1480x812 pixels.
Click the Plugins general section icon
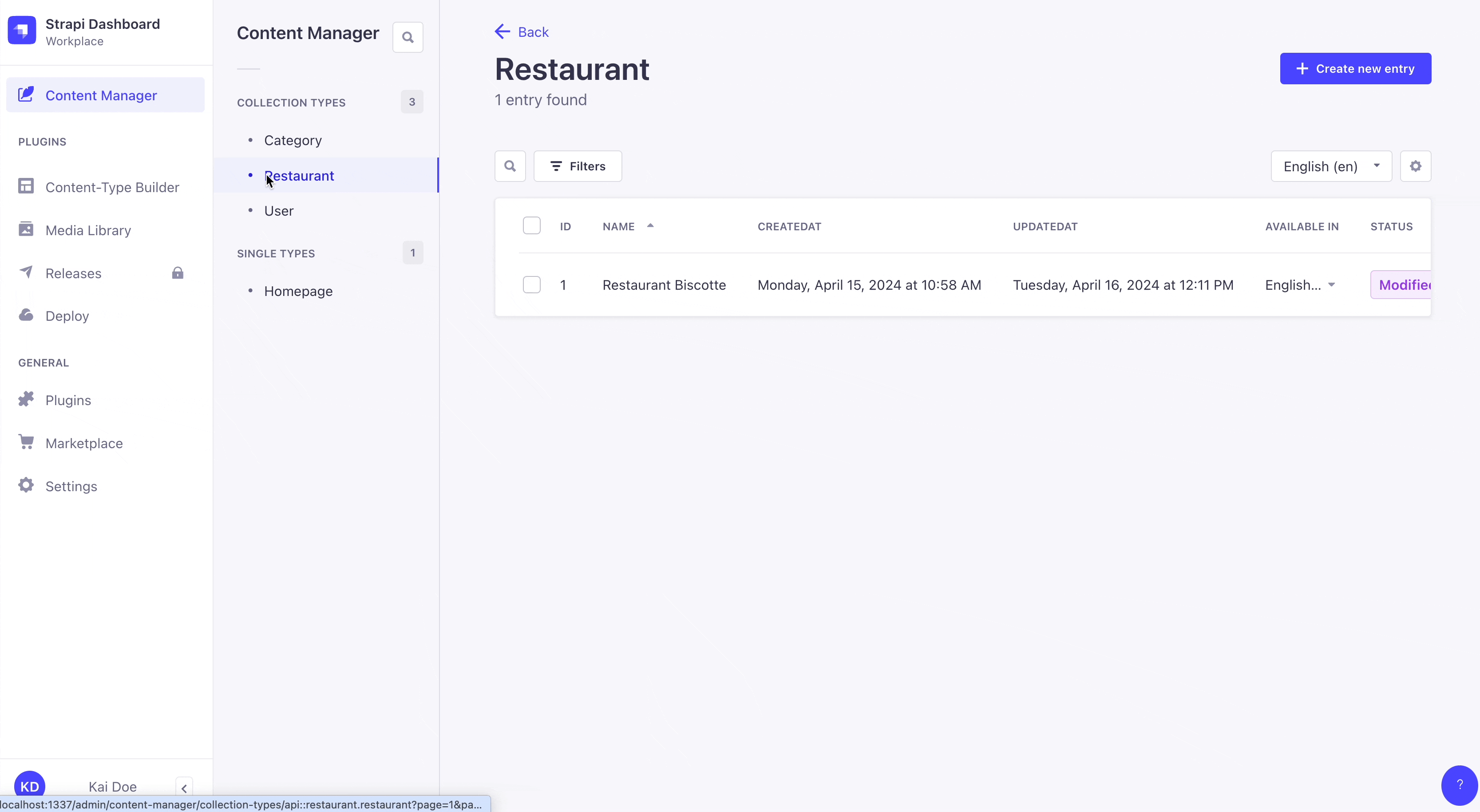tap(26, 399)
